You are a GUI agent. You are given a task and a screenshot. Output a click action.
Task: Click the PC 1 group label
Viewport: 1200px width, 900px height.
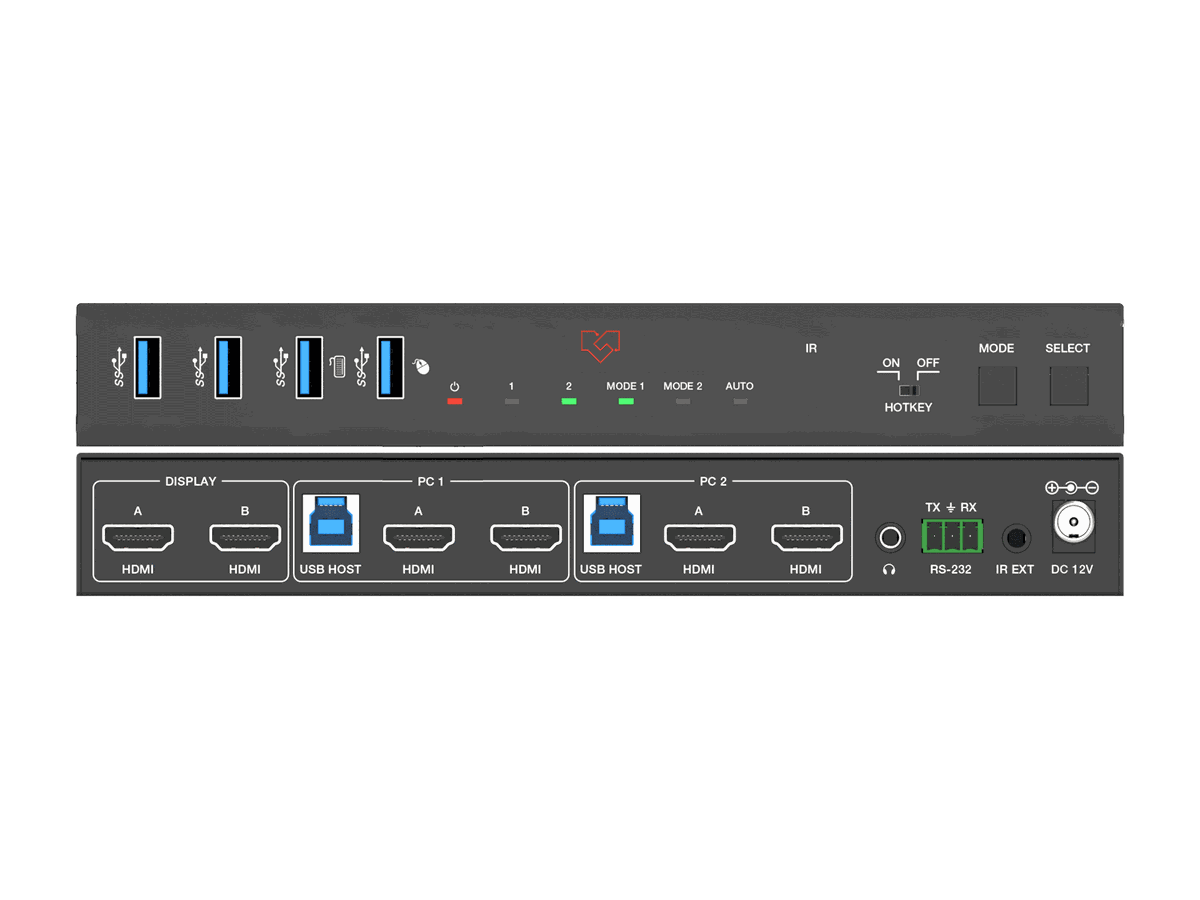pos(431,481)
